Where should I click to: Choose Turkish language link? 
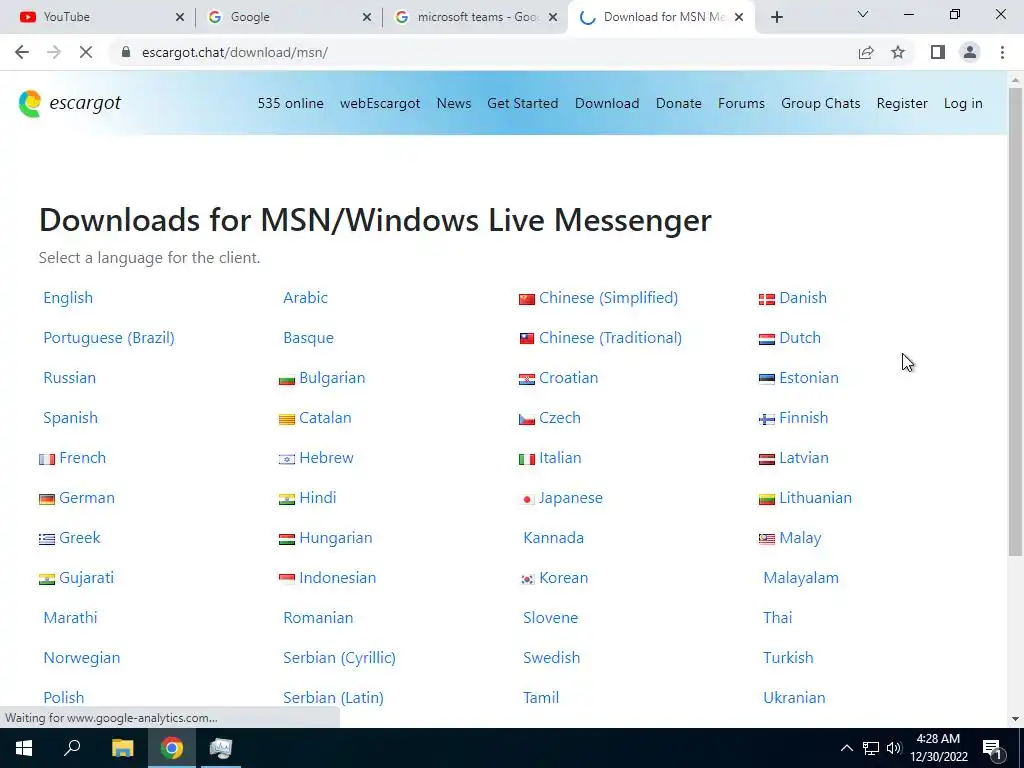[x=788, y=658]
